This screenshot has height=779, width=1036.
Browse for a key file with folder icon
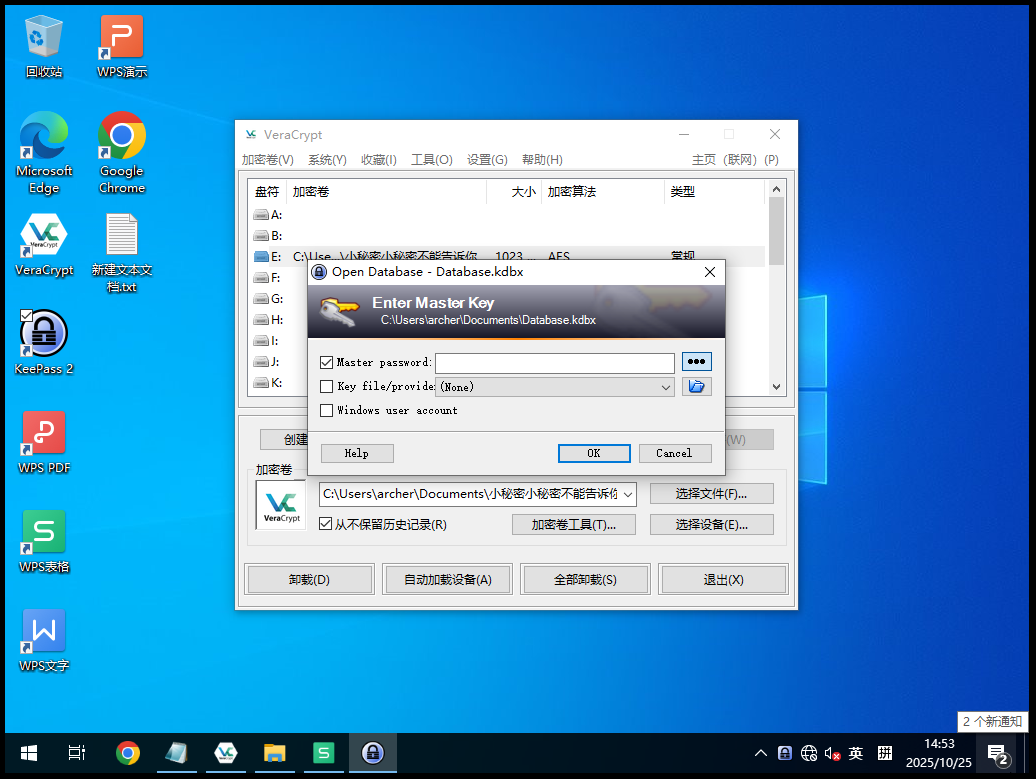click(x=696, y=387)
